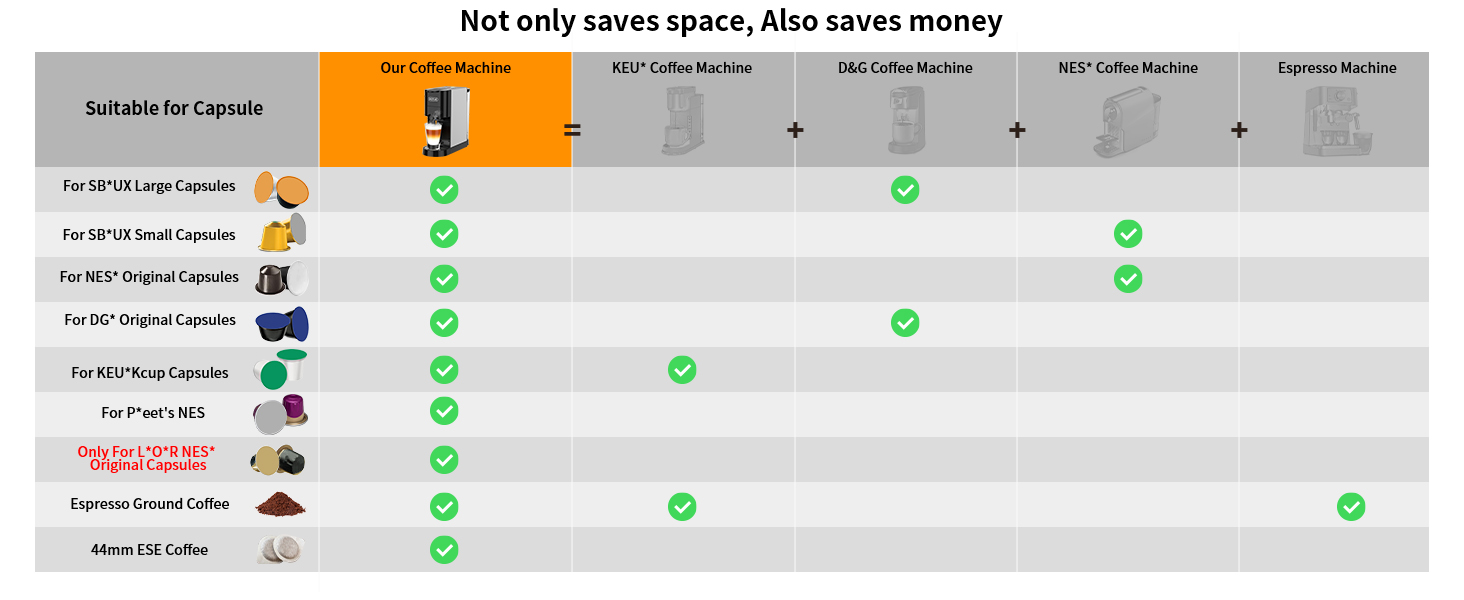Click the Espresso Machine check mark for ground coffee
The height and width of the screenshot is (600, 1464).
[x=1351, y=507]
